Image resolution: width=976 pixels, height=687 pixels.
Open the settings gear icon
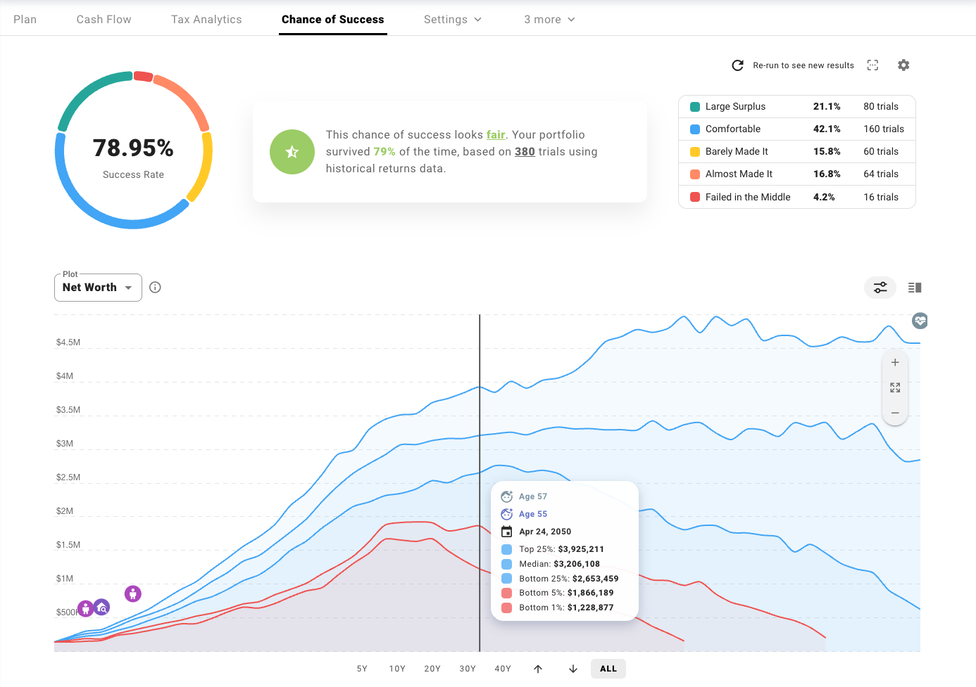pyautogui.click(x=903, y=64)
